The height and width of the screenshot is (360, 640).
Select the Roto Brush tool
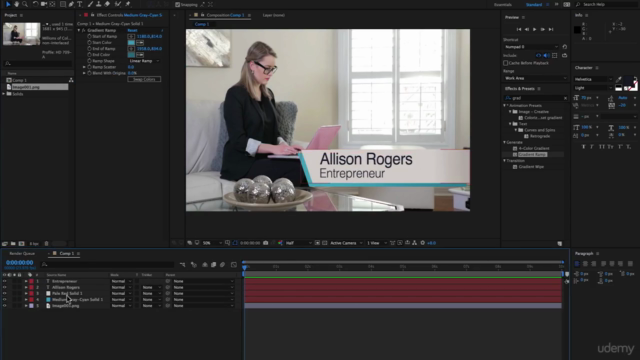pyautogui.click(x=118, y=4)
